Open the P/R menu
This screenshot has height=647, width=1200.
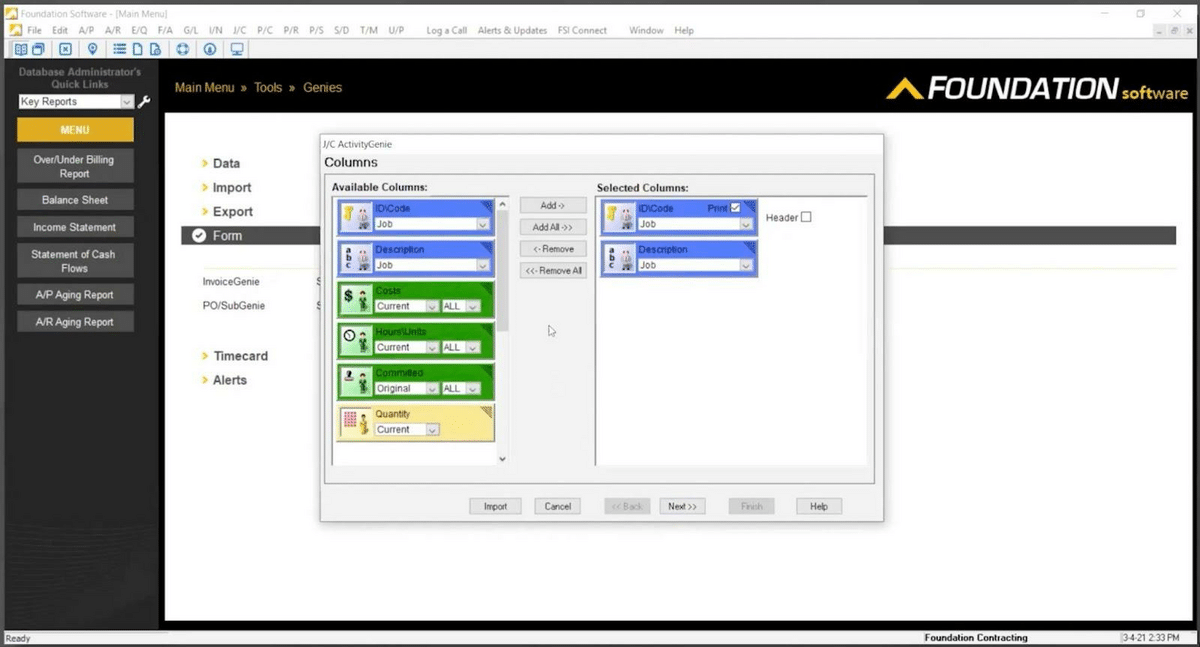(x=291, y=31)
